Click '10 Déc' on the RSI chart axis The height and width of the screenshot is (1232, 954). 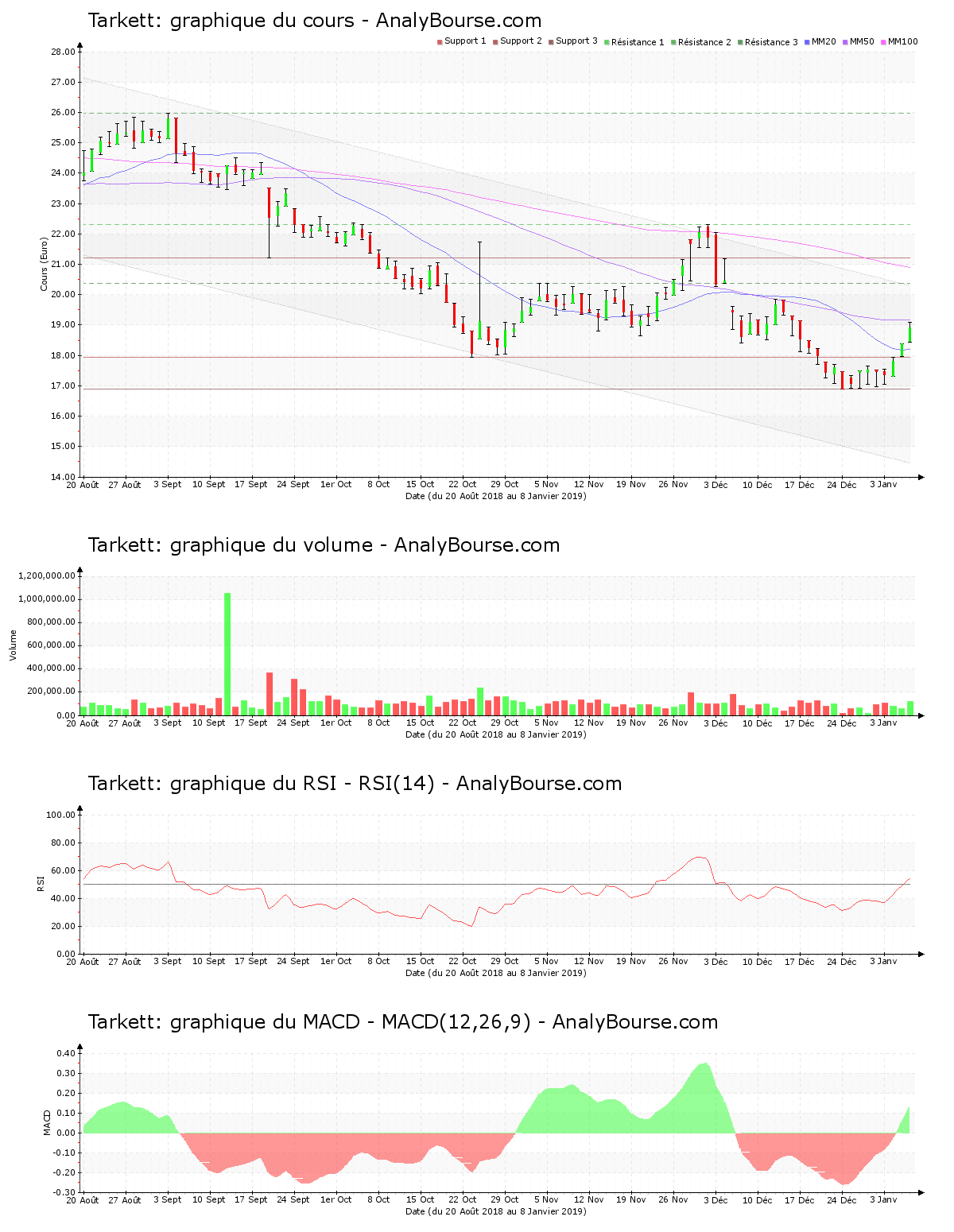pyautogui.click(x=758, y=962)
